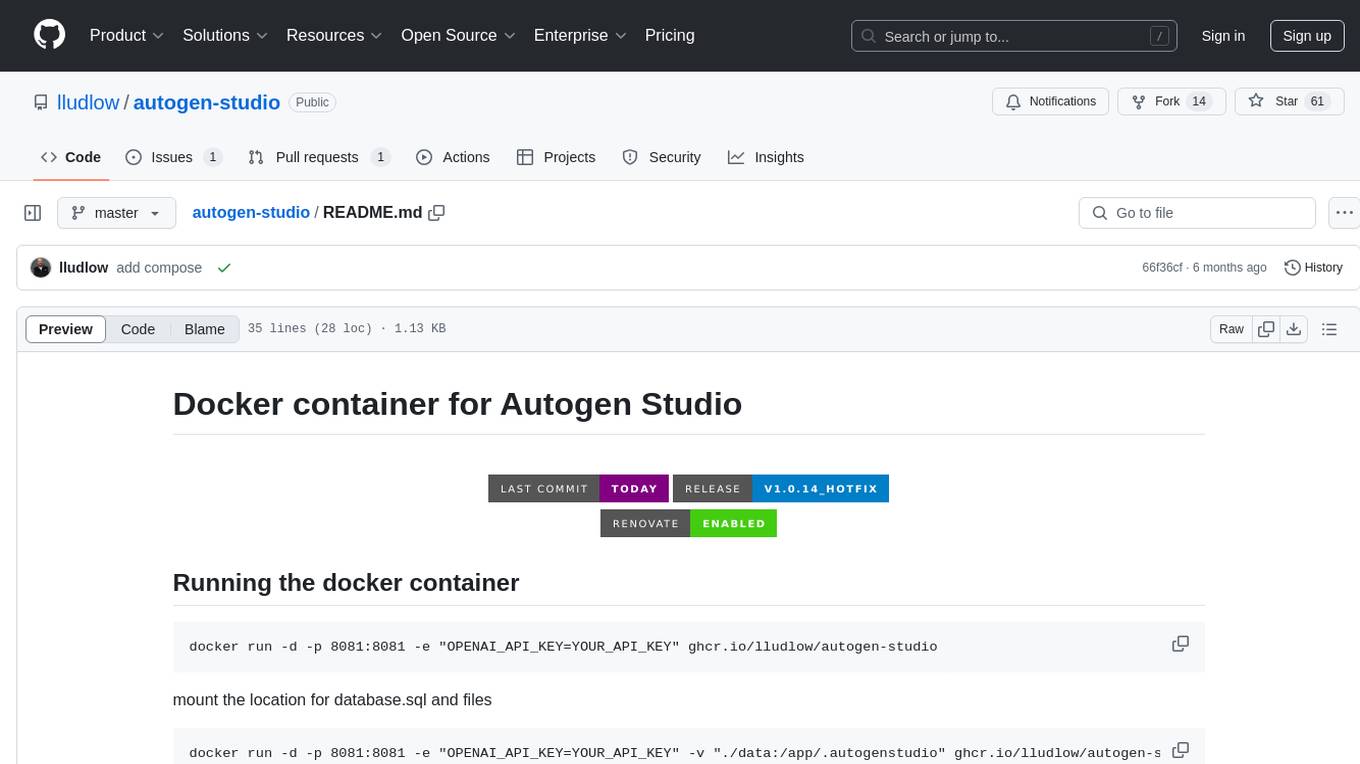Viewport: 1360px width, 764px height.
Task: Click the Fork count 14
Action: coord(1200,101)
